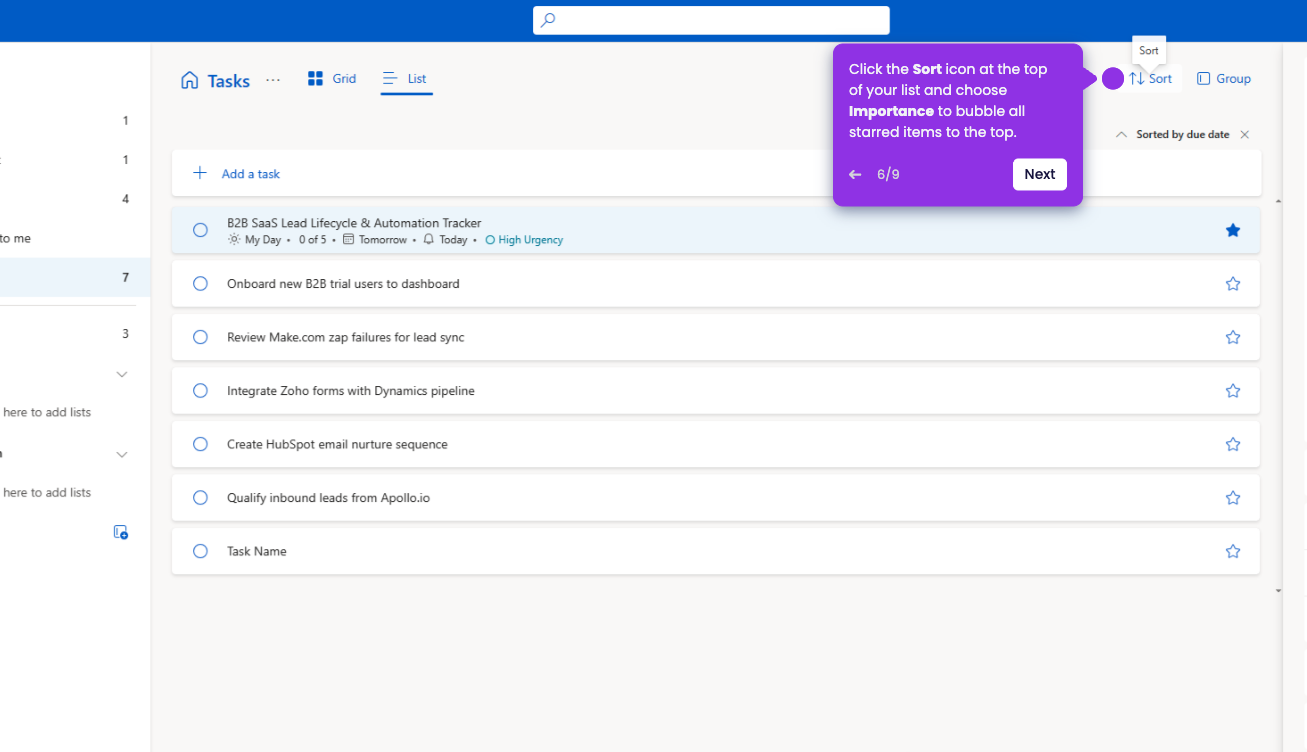This screenshot has width=1307, height=752.
Task: Check off Create HubSpot email nurture sequence
Action: point(200,444)
